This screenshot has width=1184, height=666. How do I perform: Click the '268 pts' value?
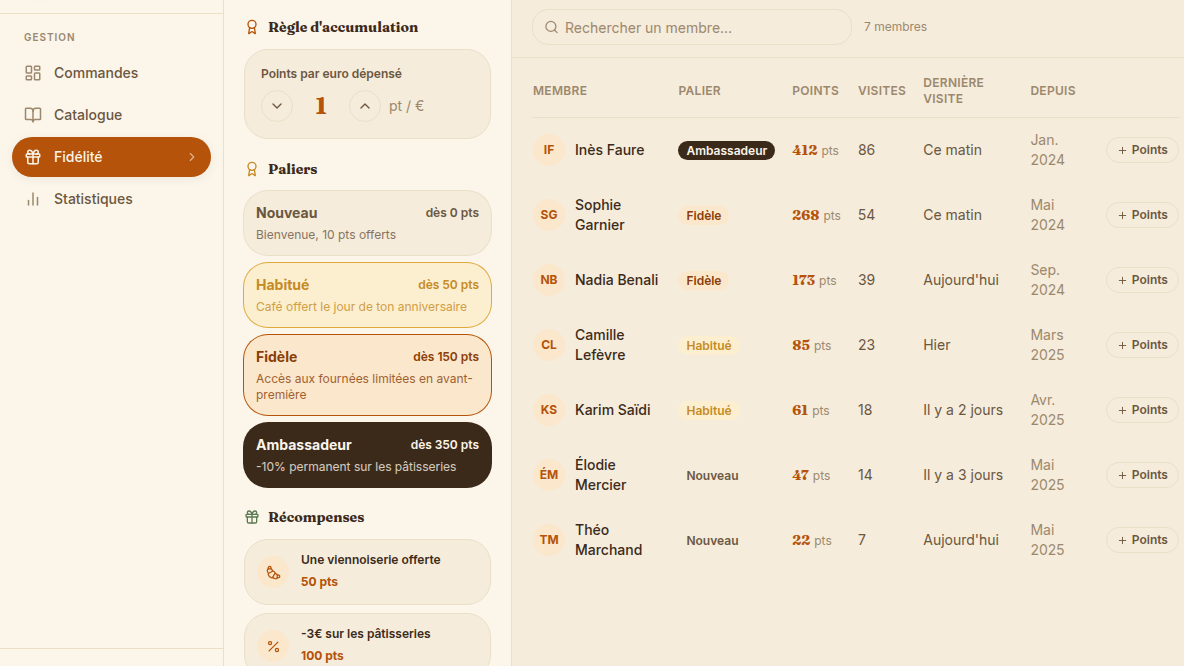[816, 215]
